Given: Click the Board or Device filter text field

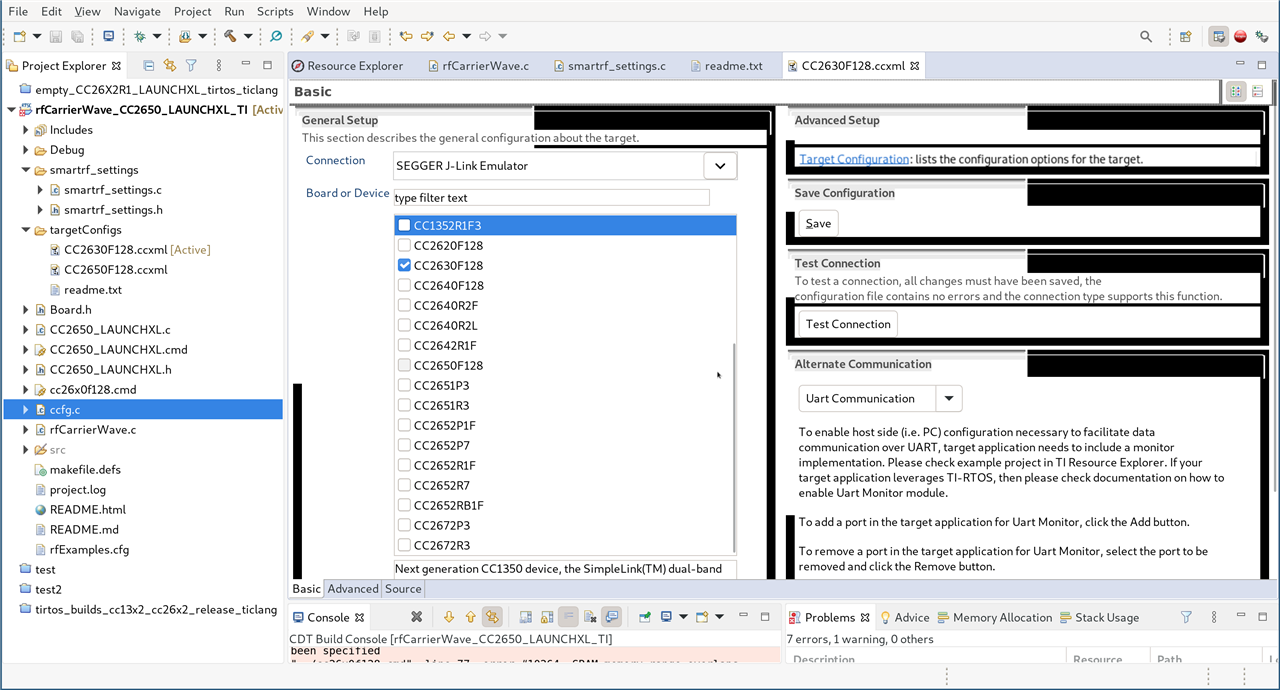Looking at the screenshot, I should pyautogui.click(x=552, y=198).
